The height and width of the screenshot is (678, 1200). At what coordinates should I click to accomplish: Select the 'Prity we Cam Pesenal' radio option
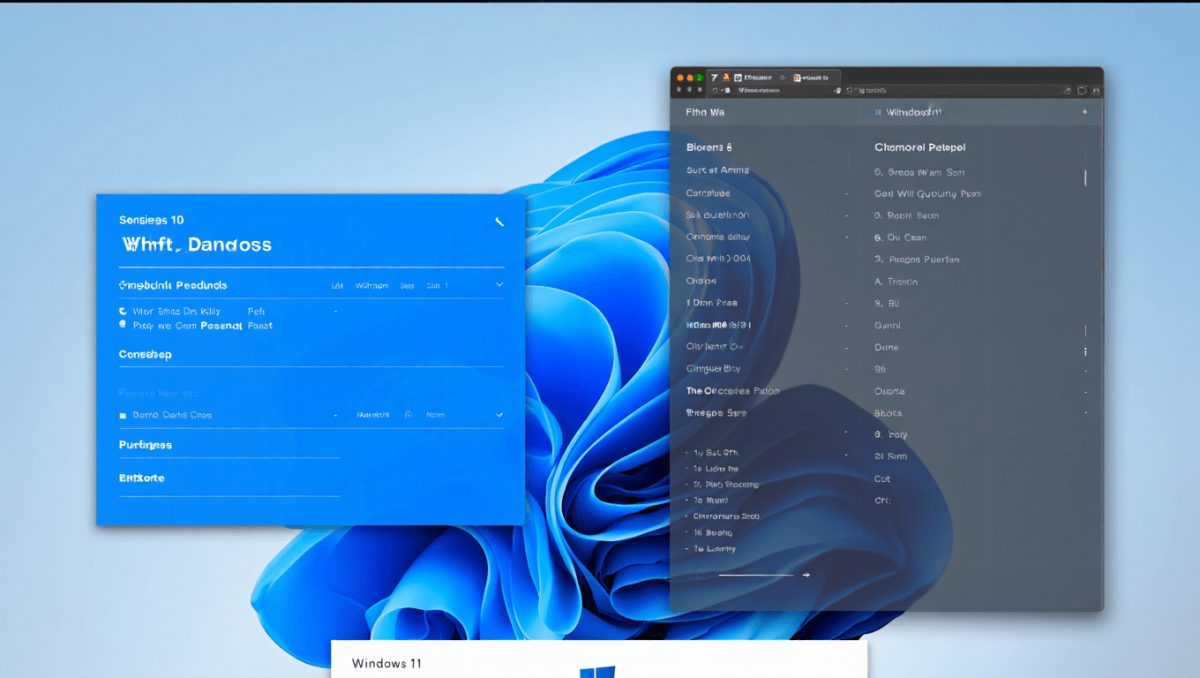point(123,325)
